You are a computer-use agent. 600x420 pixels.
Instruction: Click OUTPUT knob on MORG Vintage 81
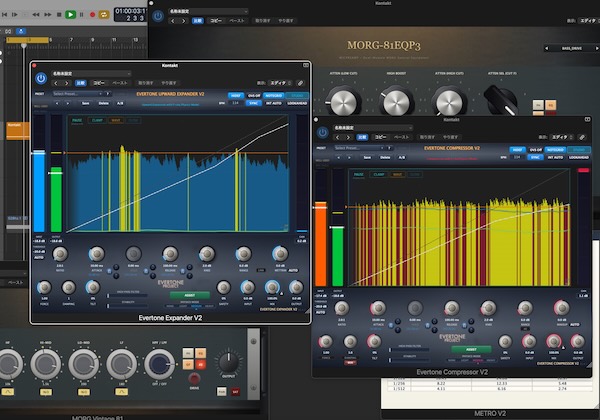[x=229, y=362]
